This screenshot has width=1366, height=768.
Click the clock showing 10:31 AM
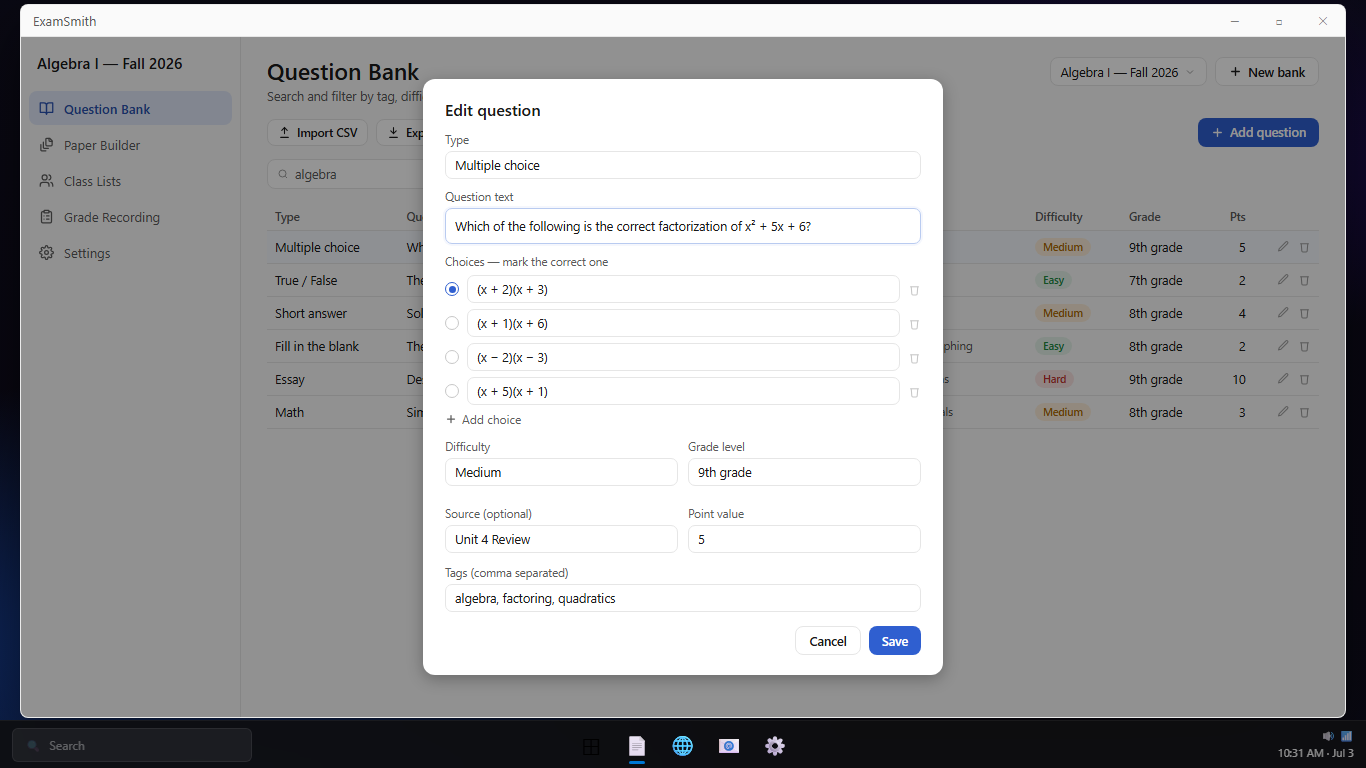(x=1315, y=753)
